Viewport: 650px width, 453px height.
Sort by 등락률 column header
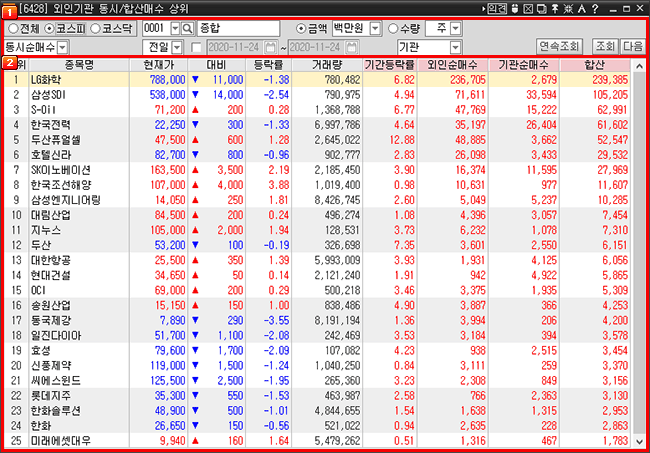[x=269, y=65]
